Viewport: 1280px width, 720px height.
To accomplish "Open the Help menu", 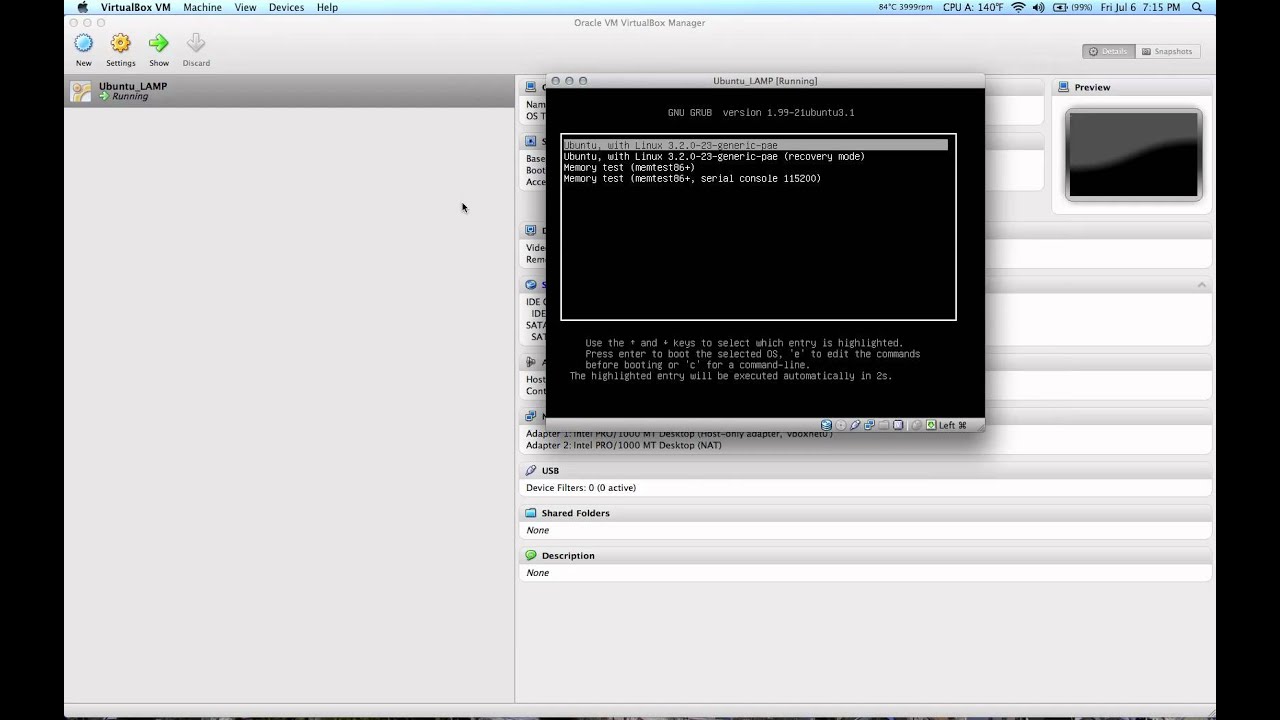I will (x=327, y=7).
